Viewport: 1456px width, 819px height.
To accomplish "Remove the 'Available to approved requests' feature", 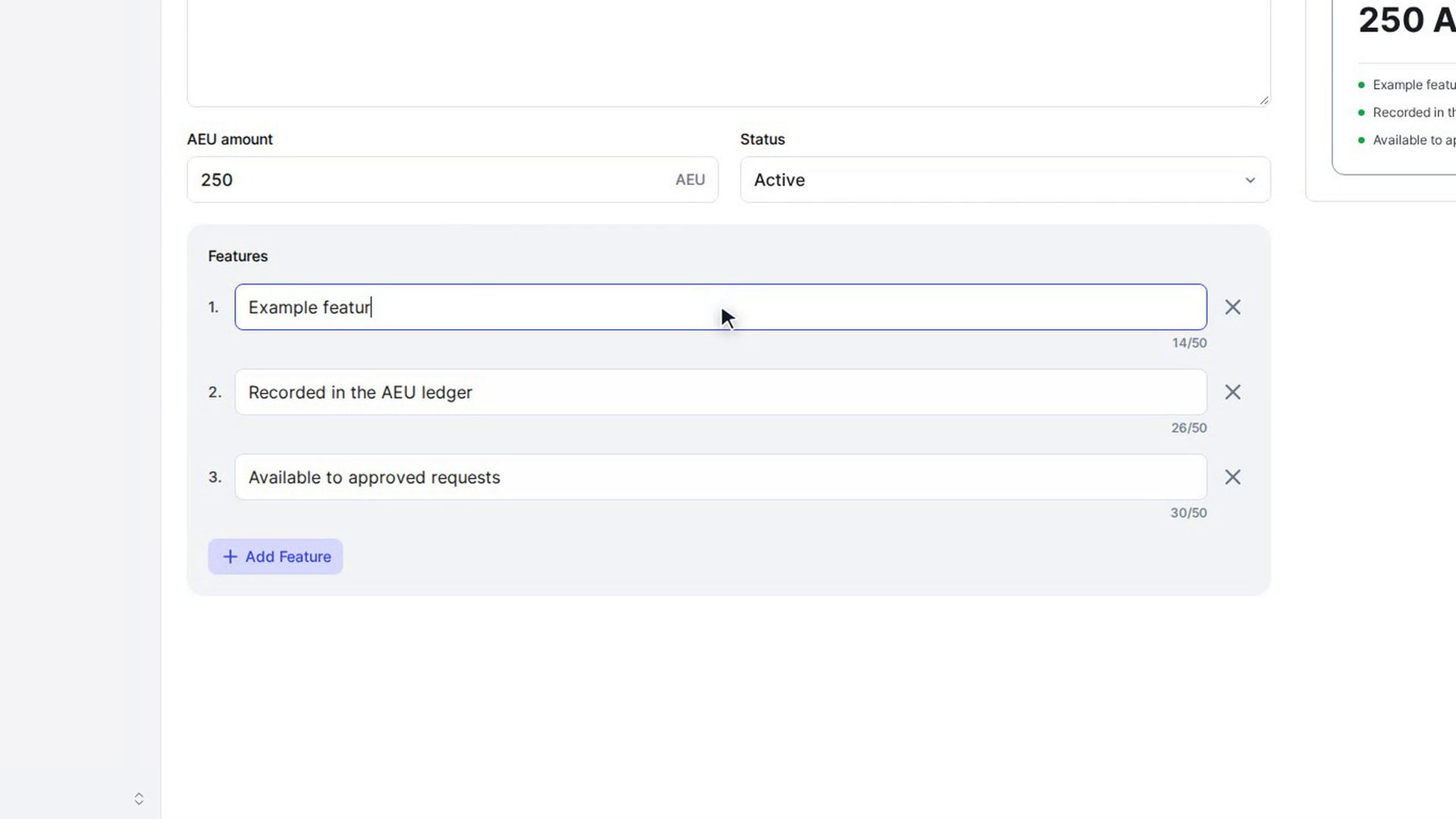I will point(1232,477).
